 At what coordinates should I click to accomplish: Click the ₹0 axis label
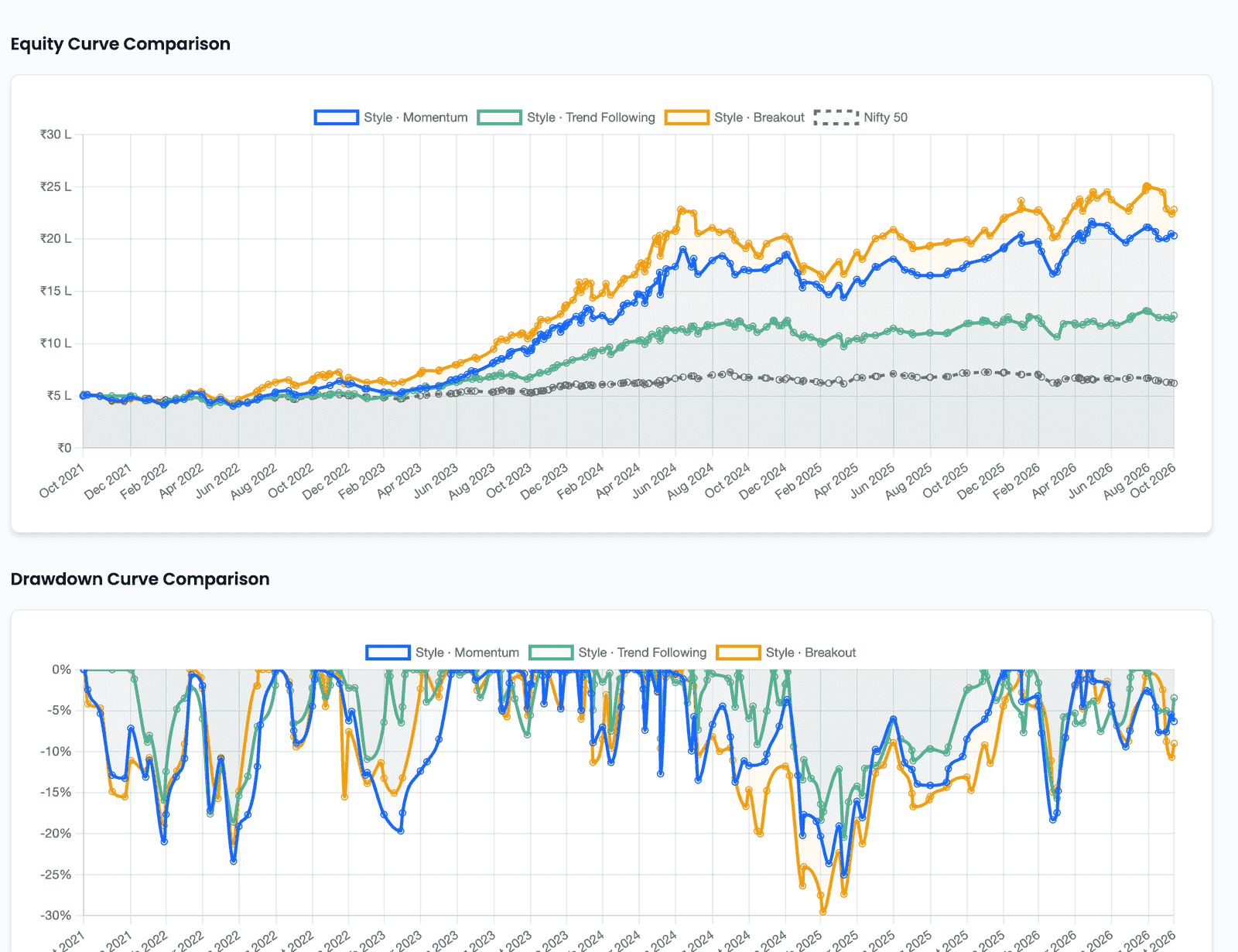coord(64,448)
